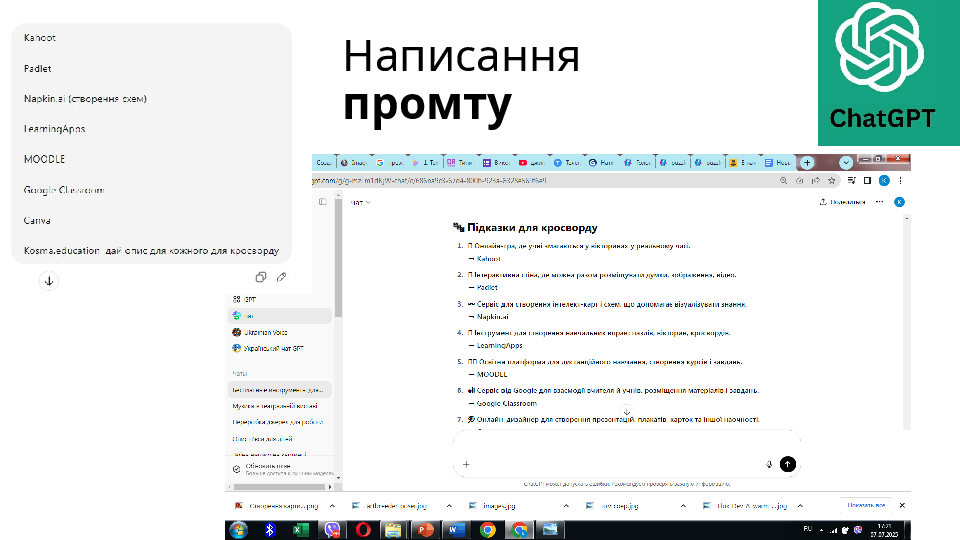Screen dimensions: 960x540
Task: Switch to the YouTube browser tab
Action: pyautogui.click(x=531, y=163)
